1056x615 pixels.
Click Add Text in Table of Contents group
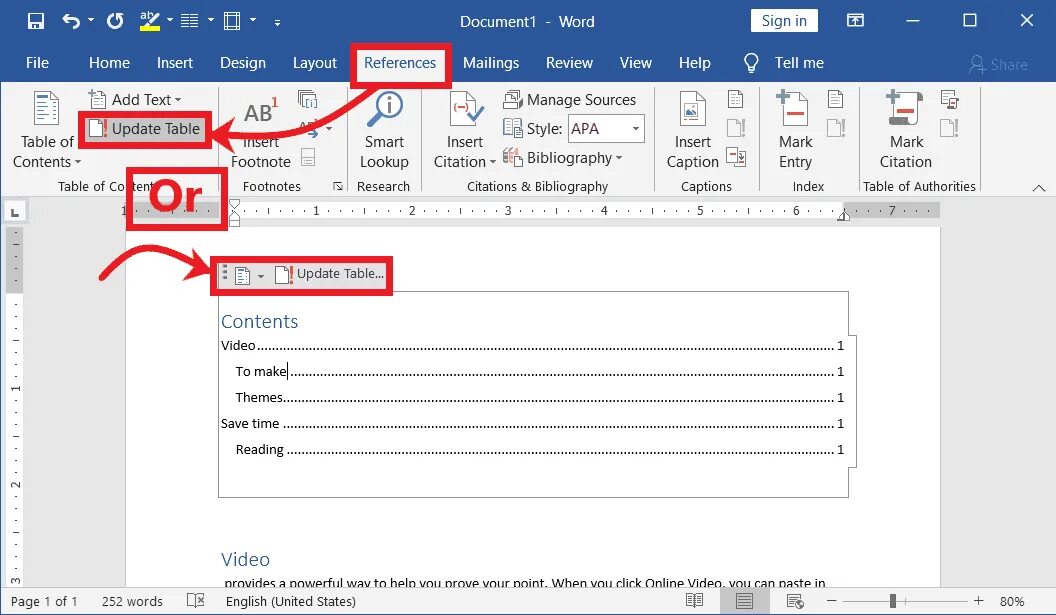(135, 100)
